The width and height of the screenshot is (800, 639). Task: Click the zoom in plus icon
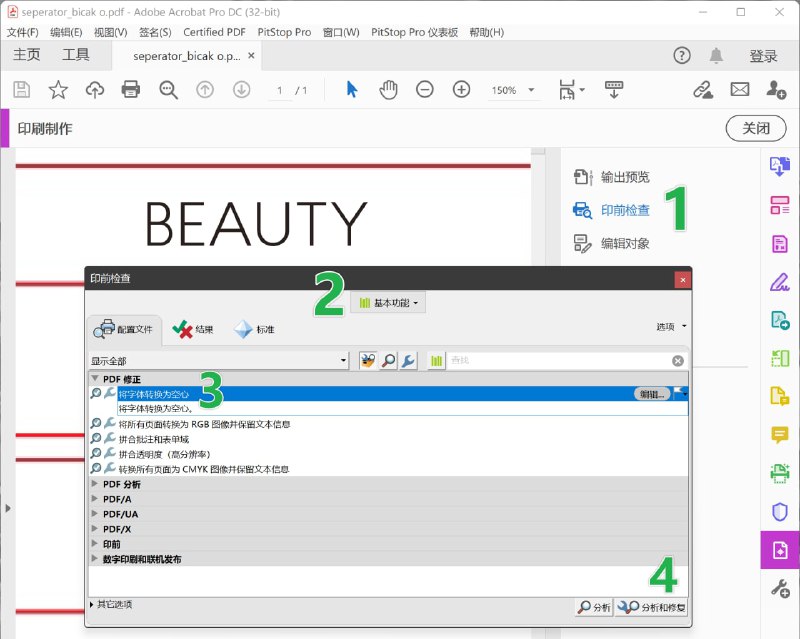[461, 90]
